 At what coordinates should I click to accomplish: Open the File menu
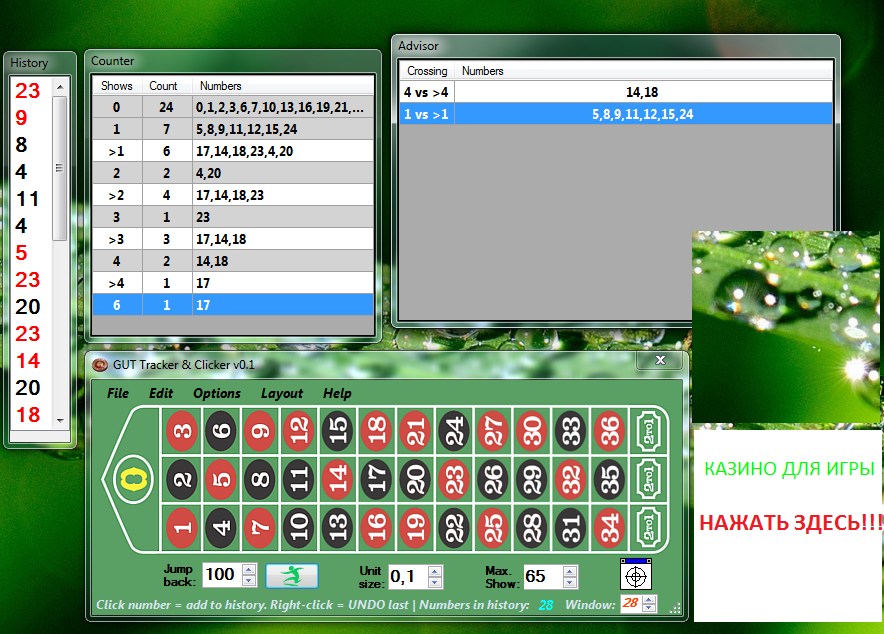pyautogui.click(x=118, y=393)
